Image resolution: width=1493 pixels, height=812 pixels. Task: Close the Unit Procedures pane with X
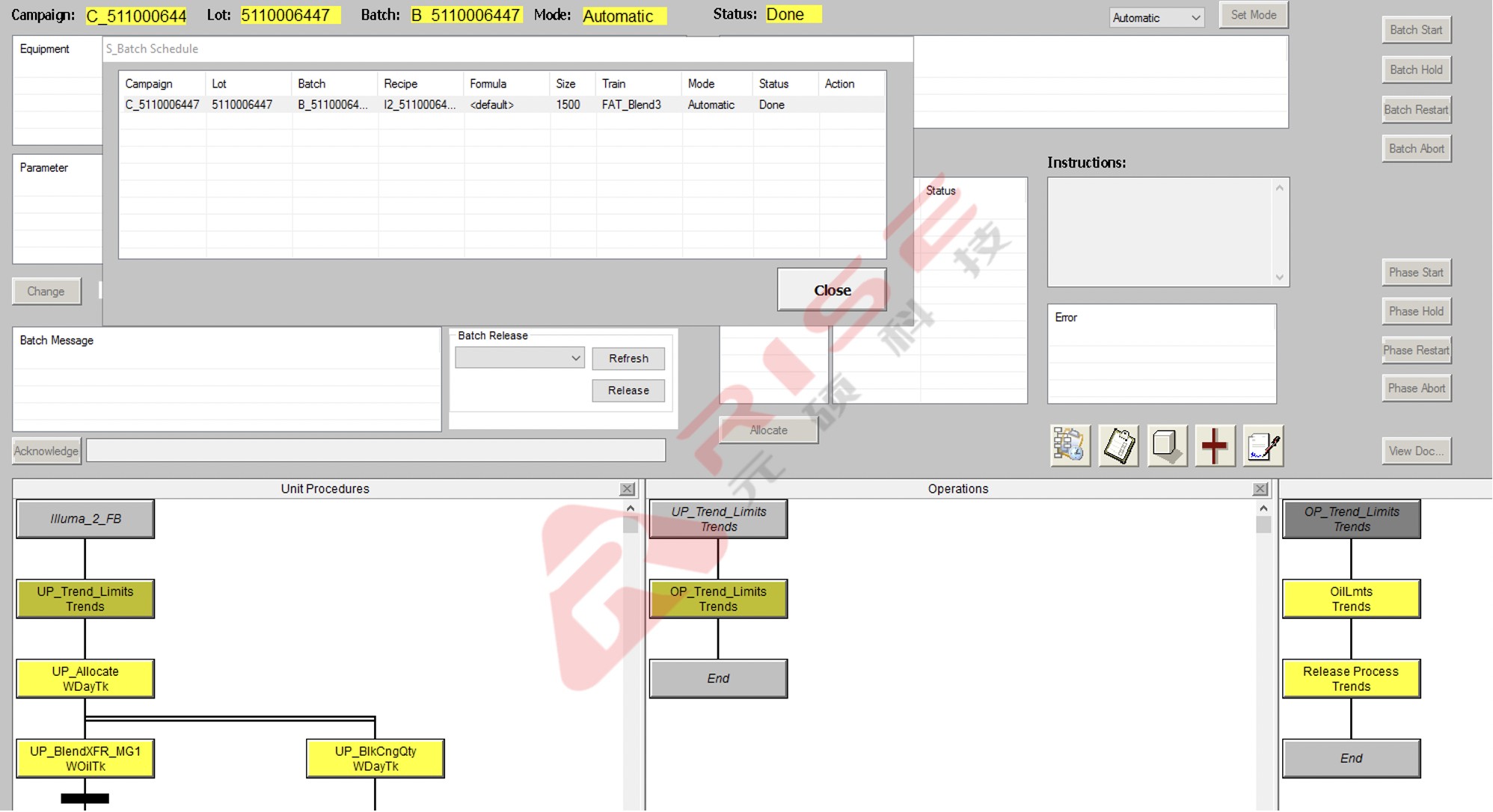[627, 489]
